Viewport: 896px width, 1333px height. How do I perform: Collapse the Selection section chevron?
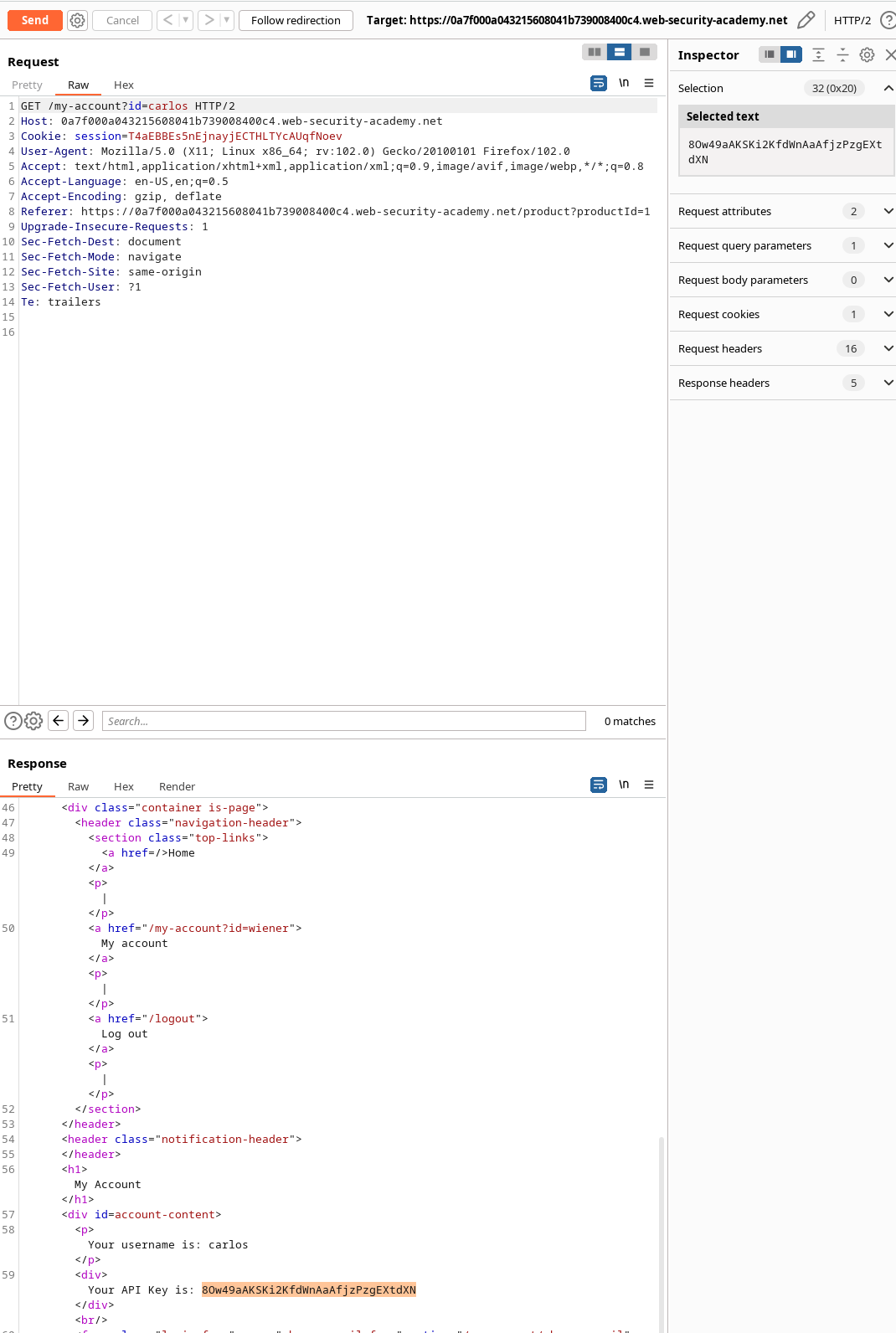click(888, 88)
